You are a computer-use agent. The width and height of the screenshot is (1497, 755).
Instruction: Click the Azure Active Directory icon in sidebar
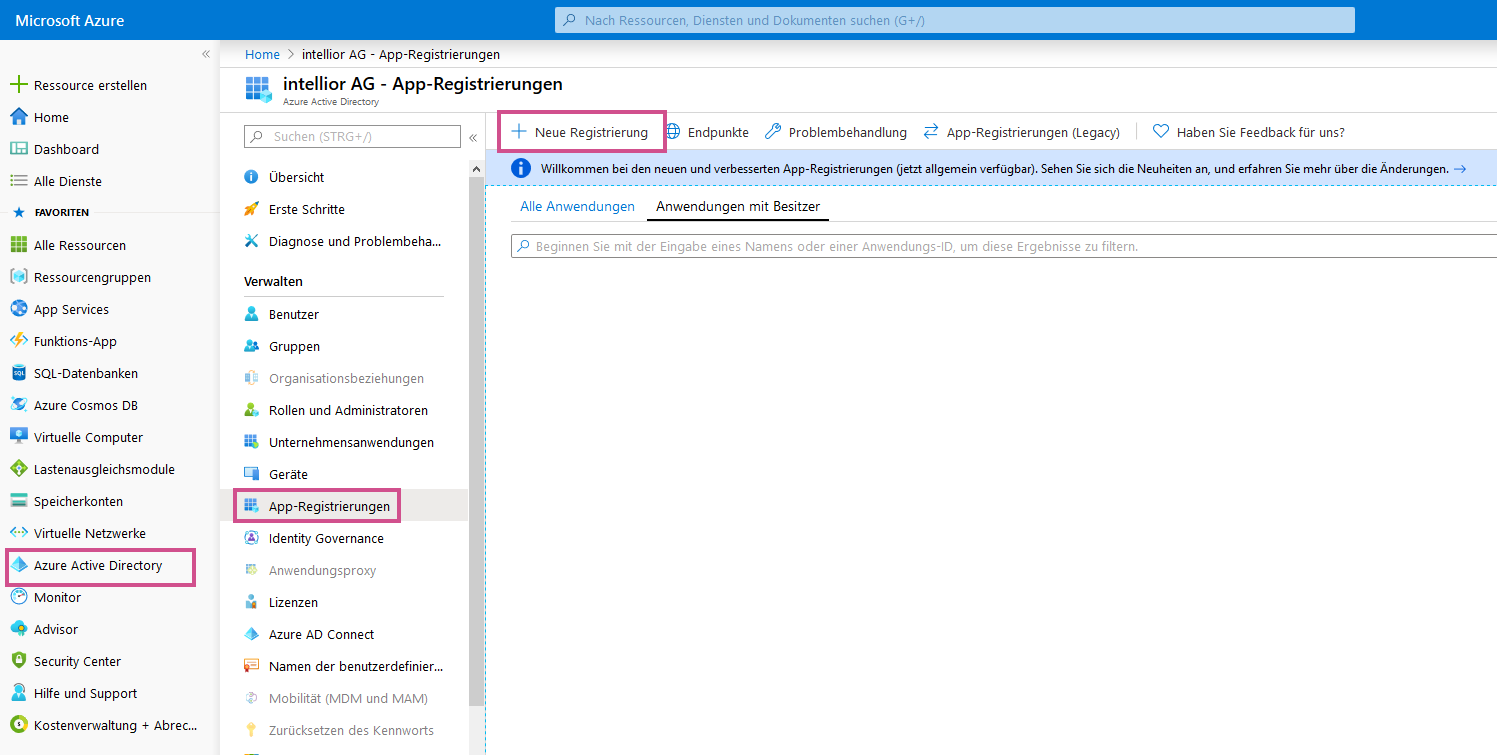coord(18,565)
